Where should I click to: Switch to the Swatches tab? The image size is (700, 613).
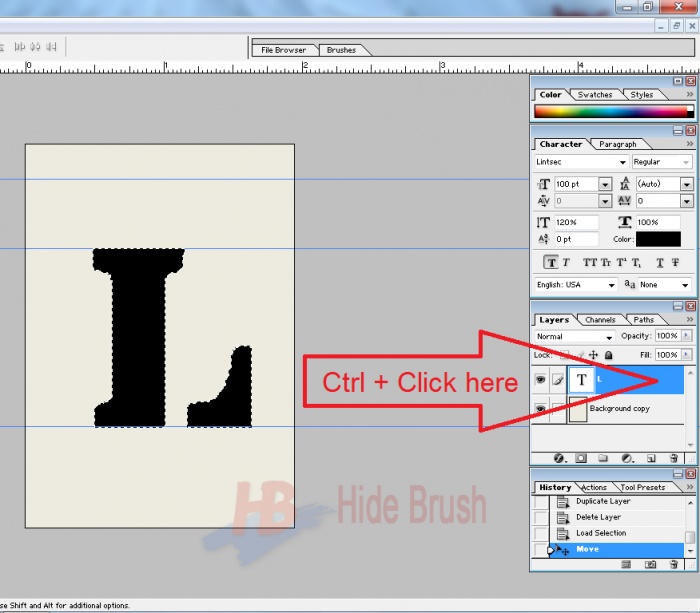(x=595, y=95)
